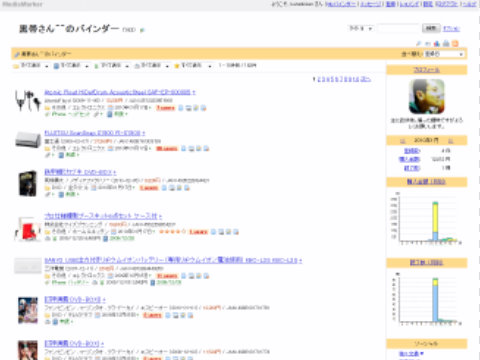The height and width of the screenshot is (360, 480).
Task: Click the earphones product thumbnail
Action: (x=28, y=100)
